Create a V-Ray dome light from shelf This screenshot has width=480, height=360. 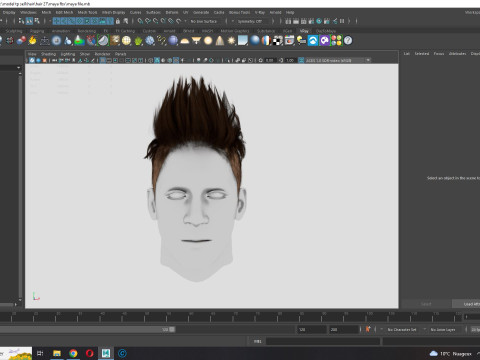coord(184,41)
